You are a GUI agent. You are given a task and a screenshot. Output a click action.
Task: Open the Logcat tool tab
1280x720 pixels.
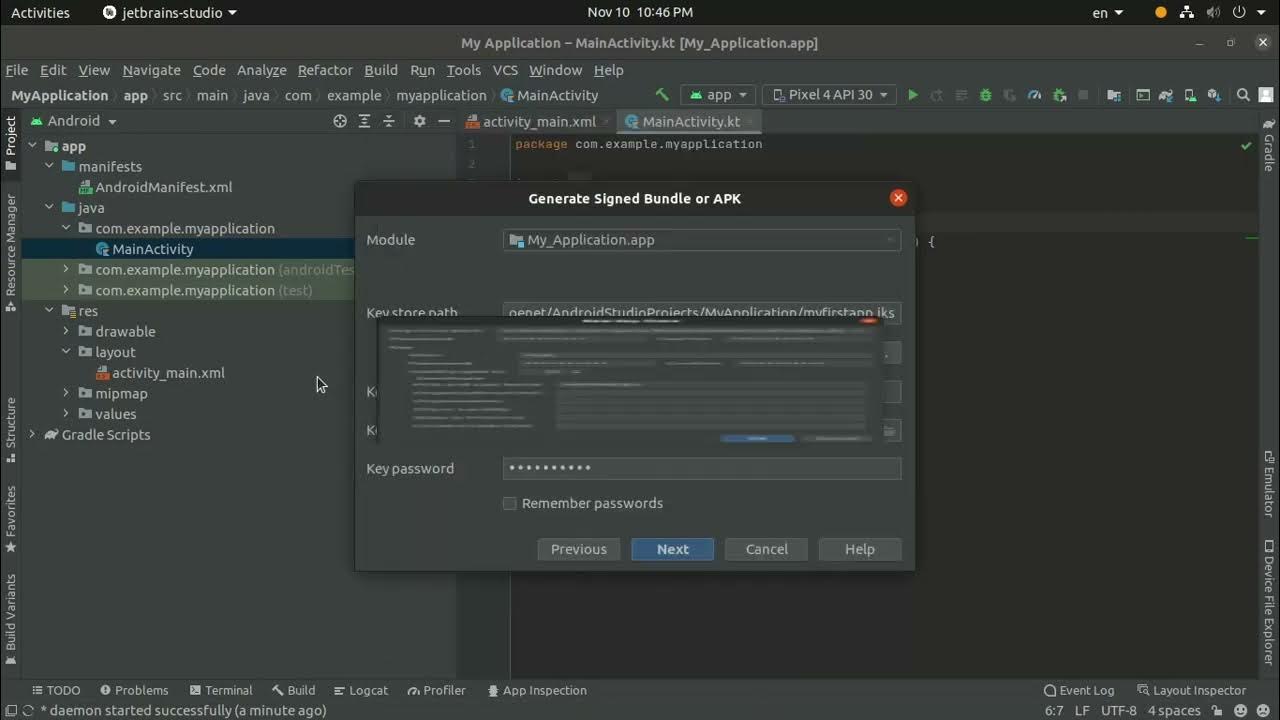[360, 690]
